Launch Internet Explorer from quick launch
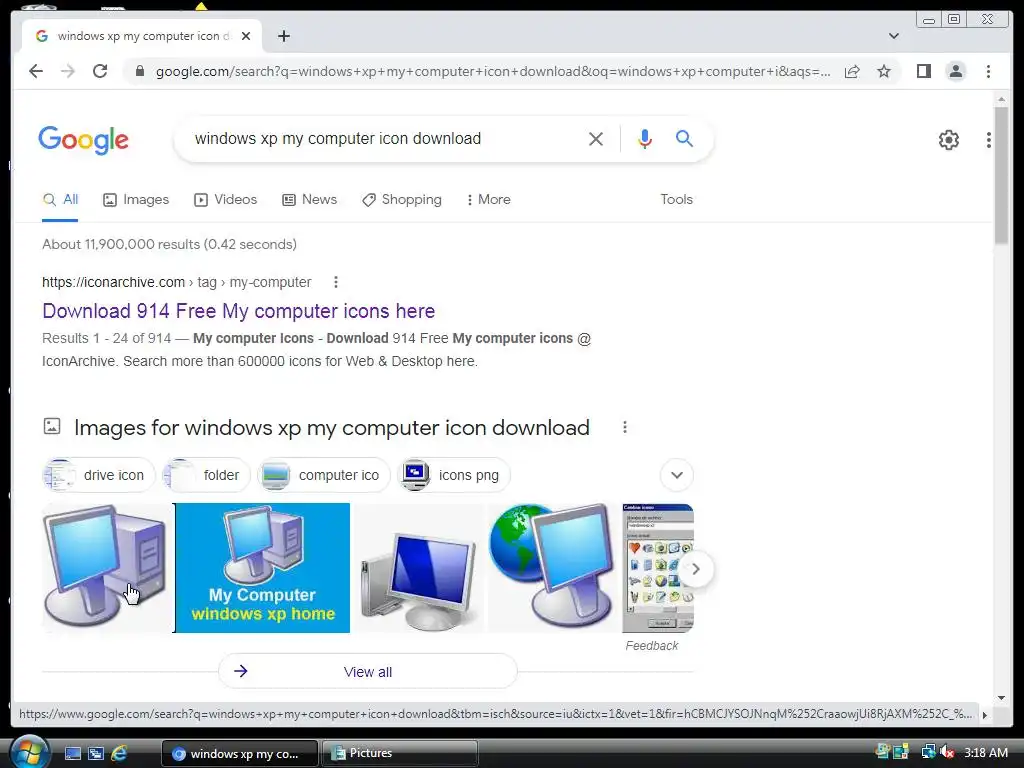The height and width of the screenshot is (768, 1024). click(x=120, y=754)
